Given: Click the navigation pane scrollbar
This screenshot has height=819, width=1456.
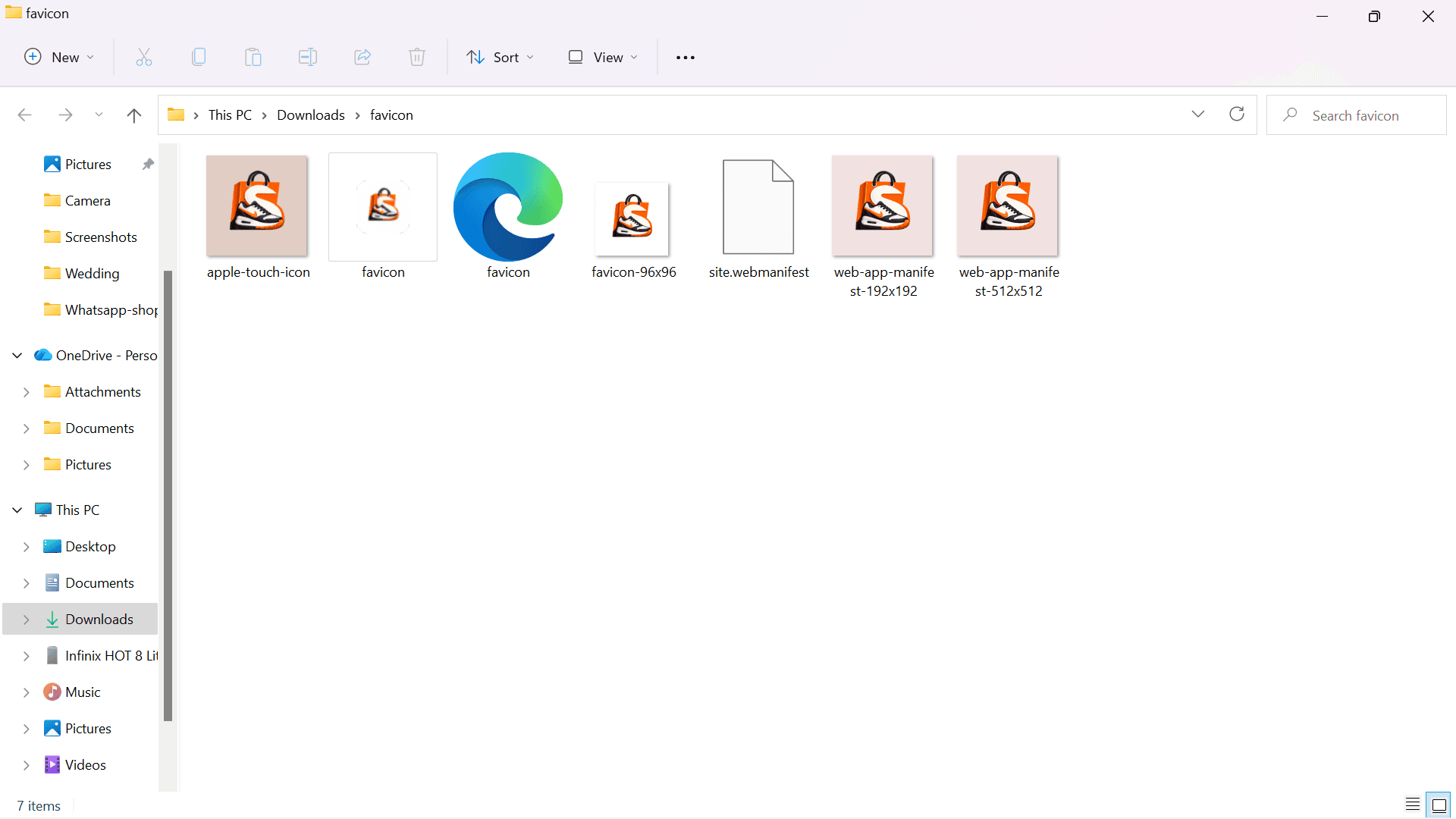Looking at the screenshot, I should 168,496.
